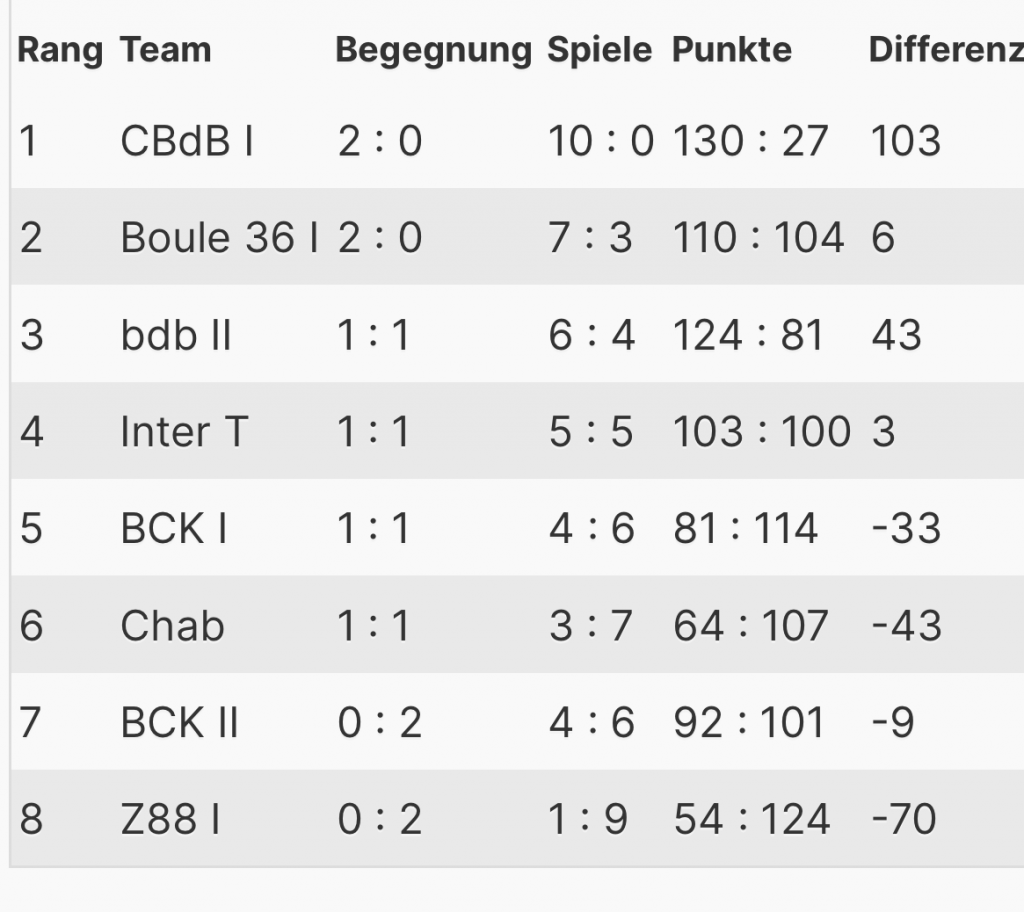Select team Boule 36 I
Screen dimensions: 1024x912
coord(220,238)
